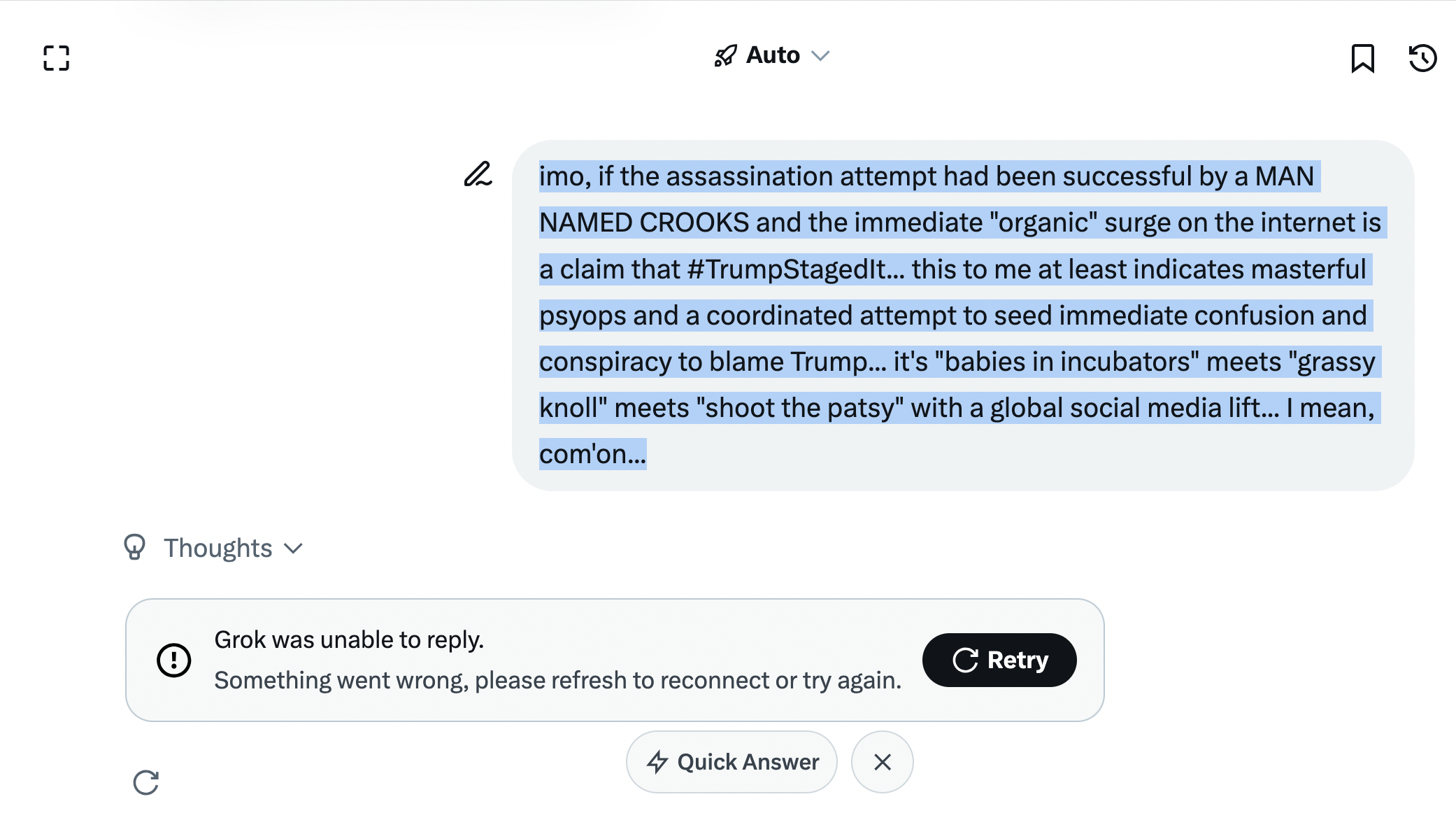The image size is (1456, 813).
Task: Click the fullscreen expand icon
Action: pyautogui.click(x=56, y=58)
